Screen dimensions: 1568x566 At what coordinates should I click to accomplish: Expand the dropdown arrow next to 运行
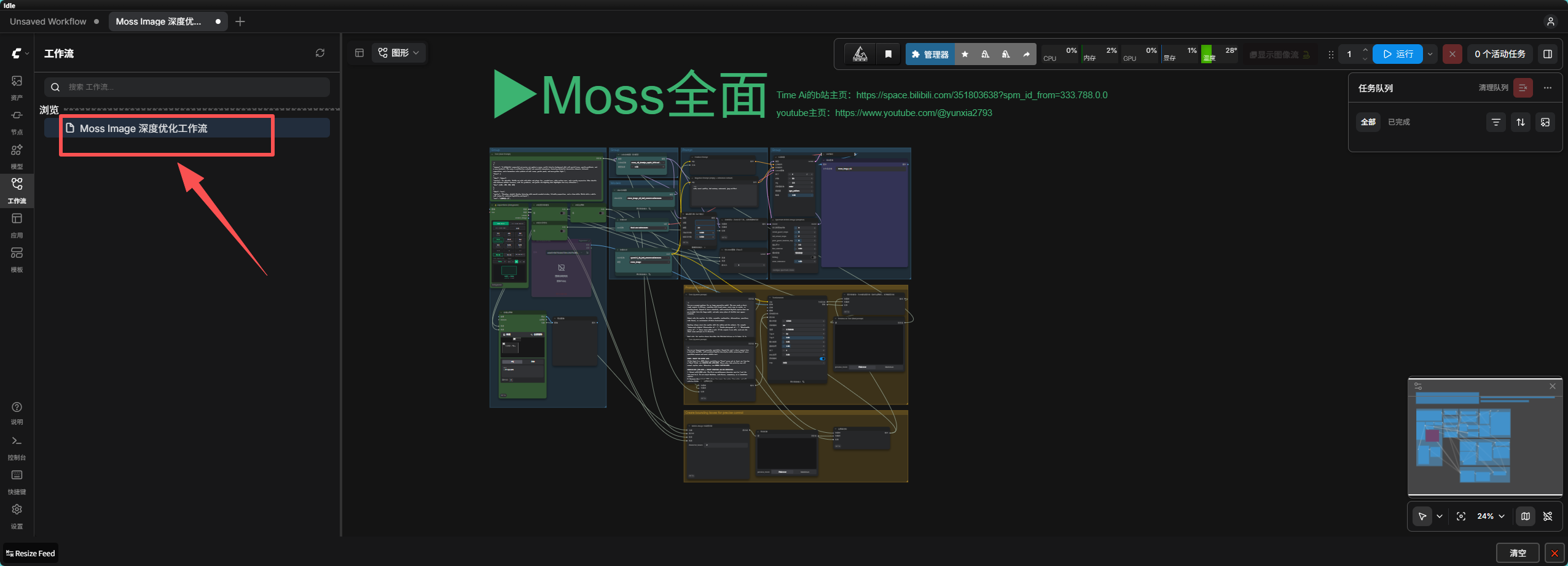[1430, 54]
